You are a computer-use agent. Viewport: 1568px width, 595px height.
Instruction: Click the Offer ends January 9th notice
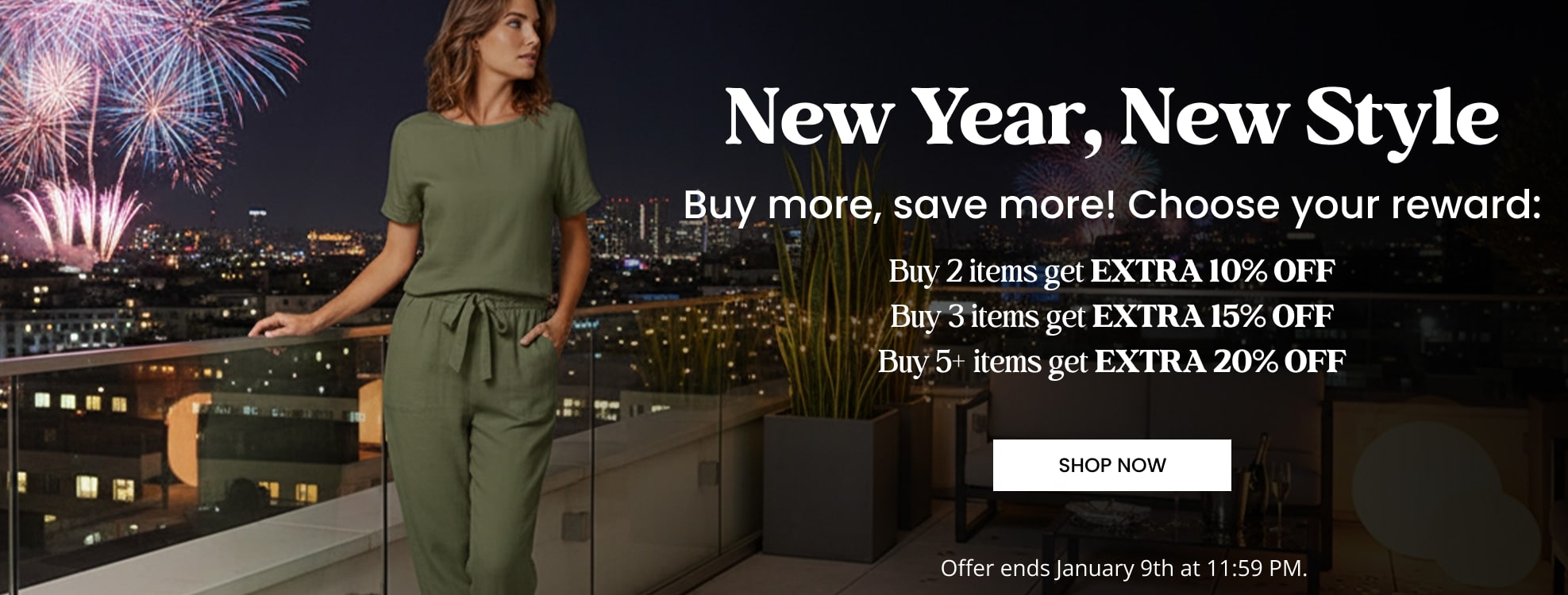click(x=1123, y=568)
